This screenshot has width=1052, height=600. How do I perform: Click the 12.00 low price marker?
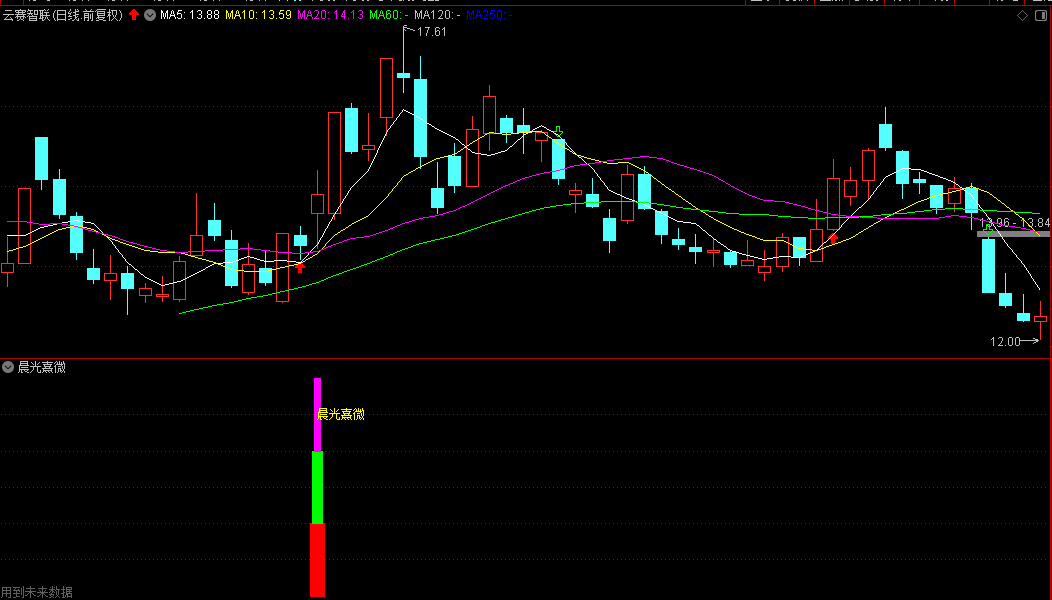coord(1005,342)
